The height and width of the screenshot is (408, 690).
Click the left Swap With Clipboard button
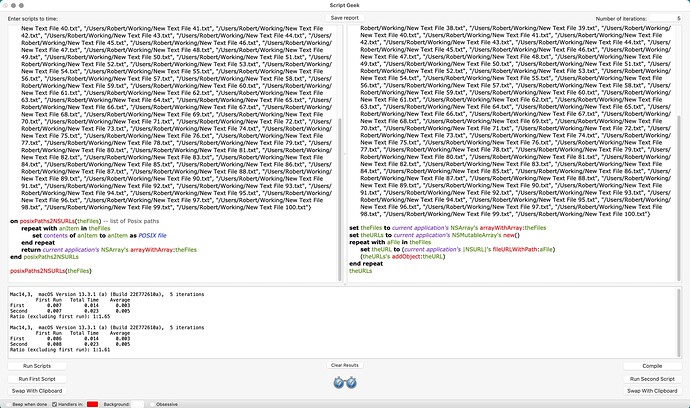[x=37, y=391]
